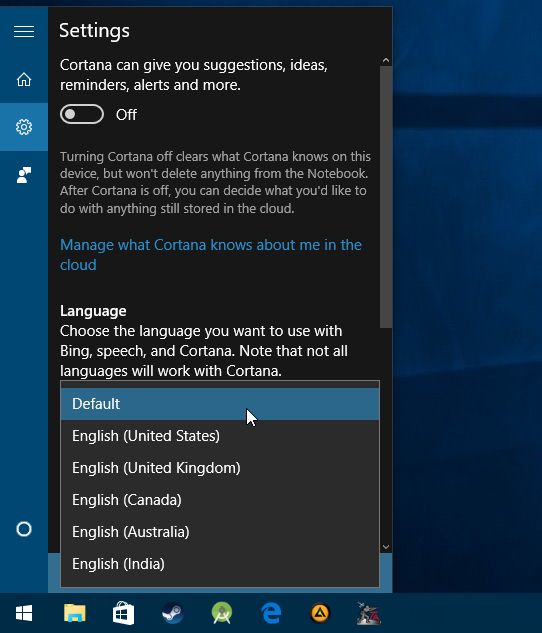Click the Language heading text
Image resolution: width=542 pixels, height=633 pixels.
click(93, 311)
